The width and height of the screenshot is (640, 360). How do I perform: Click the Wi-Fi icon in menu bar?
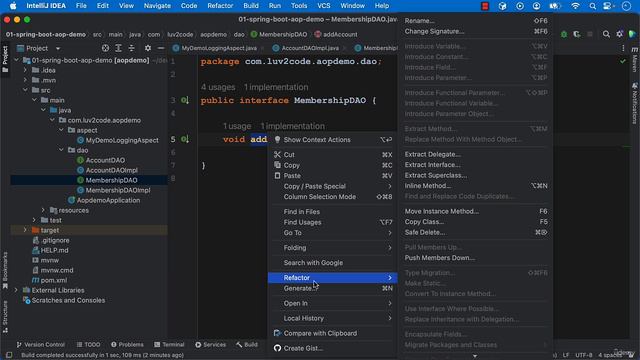[x=575, y=6]
